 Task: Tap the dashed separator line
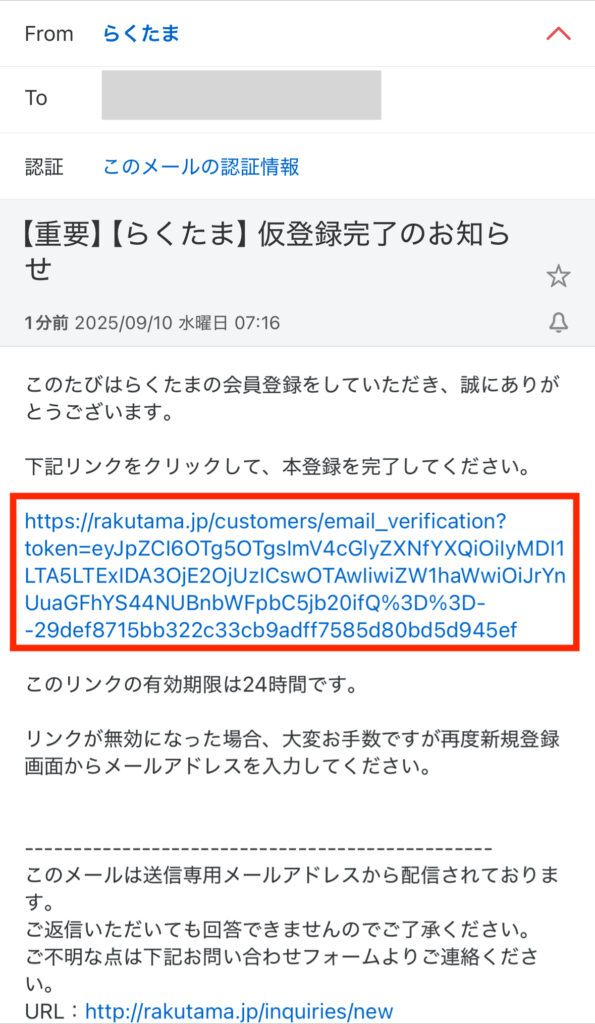(258, 848)
